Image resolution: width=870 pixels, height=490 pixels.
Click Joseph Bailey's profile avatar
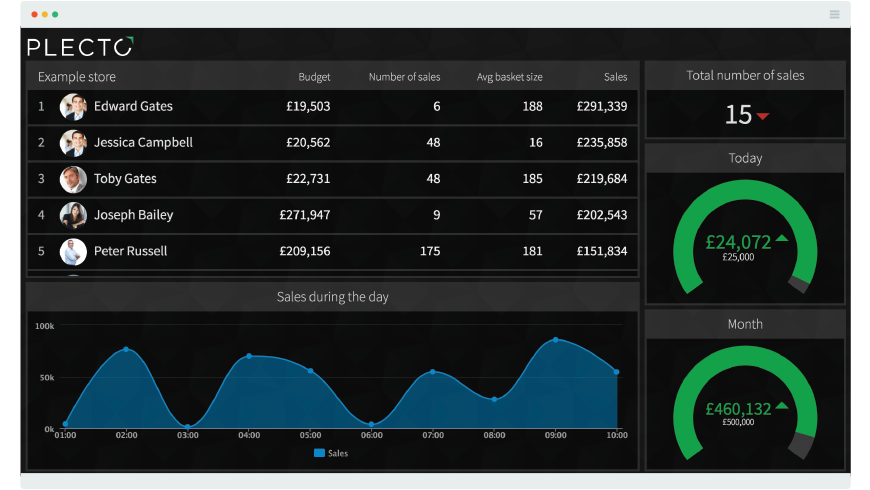point(73,215)
